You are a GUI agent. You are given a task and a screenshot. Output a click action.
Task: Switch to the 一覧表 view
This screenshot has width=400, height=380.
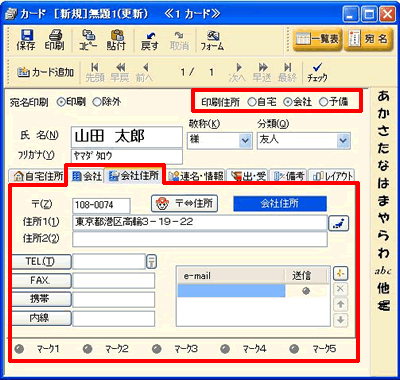point(317,39)
